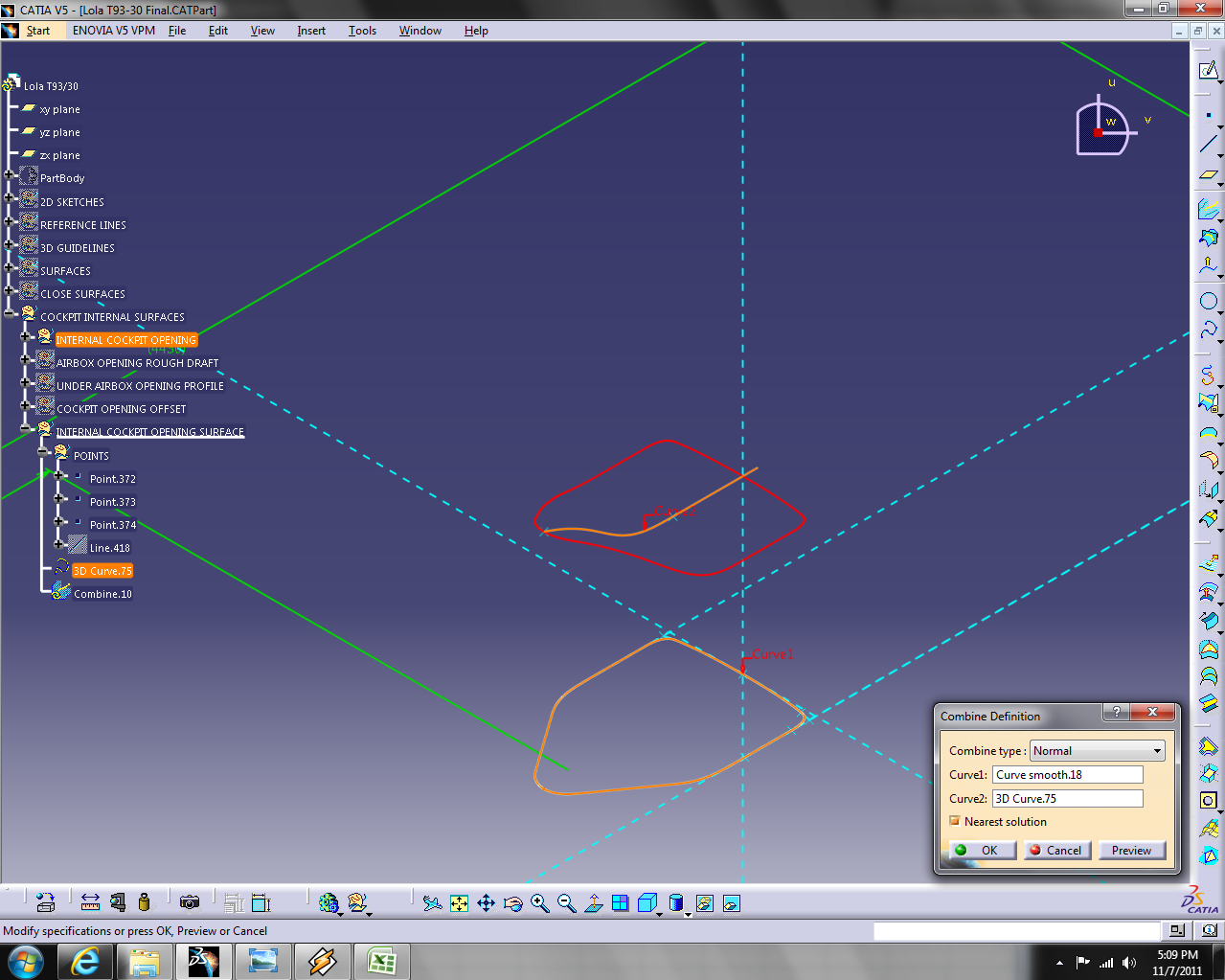1225x980 pixels.
Task: Activate the Projection tool
Action: point(1208,208)
